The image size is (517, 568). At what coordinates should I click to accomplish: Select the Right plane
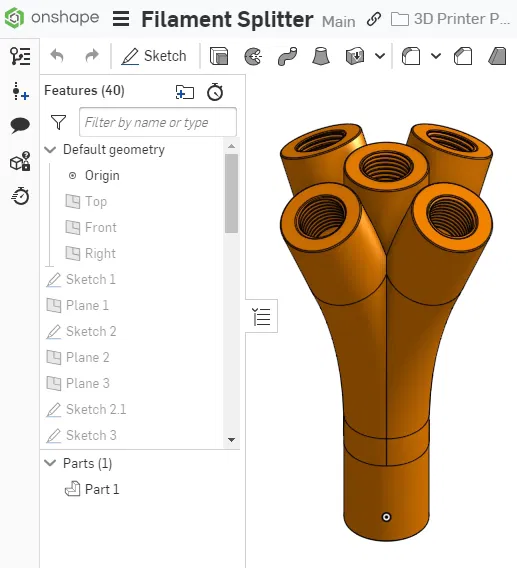coord(91,254)
